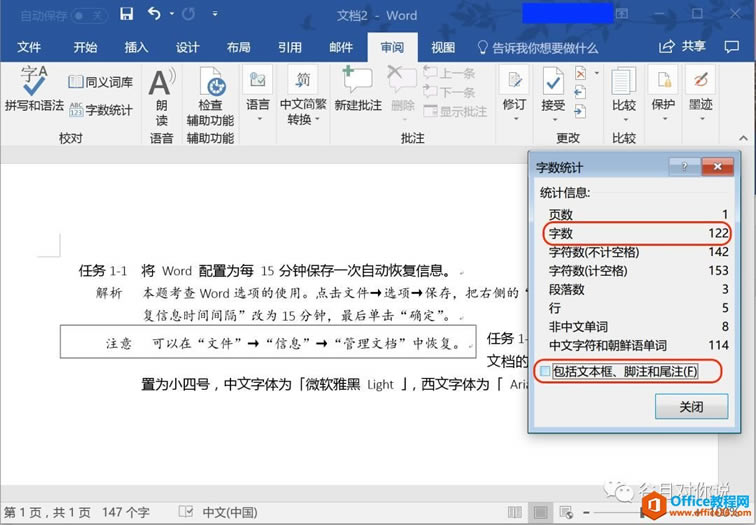
Task: Open the reject change dropdown arrow
Action: click(x=597, y=73)
